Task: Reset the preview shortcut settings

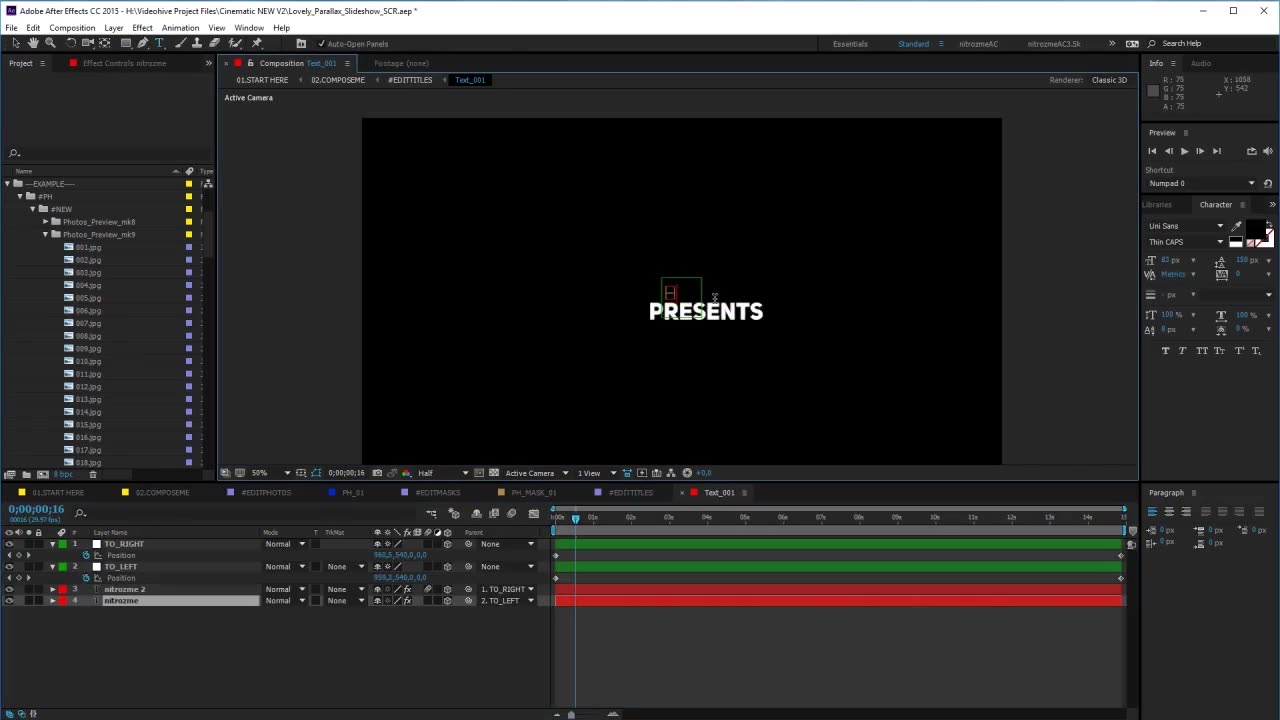Action: (x=1268, y=184)
